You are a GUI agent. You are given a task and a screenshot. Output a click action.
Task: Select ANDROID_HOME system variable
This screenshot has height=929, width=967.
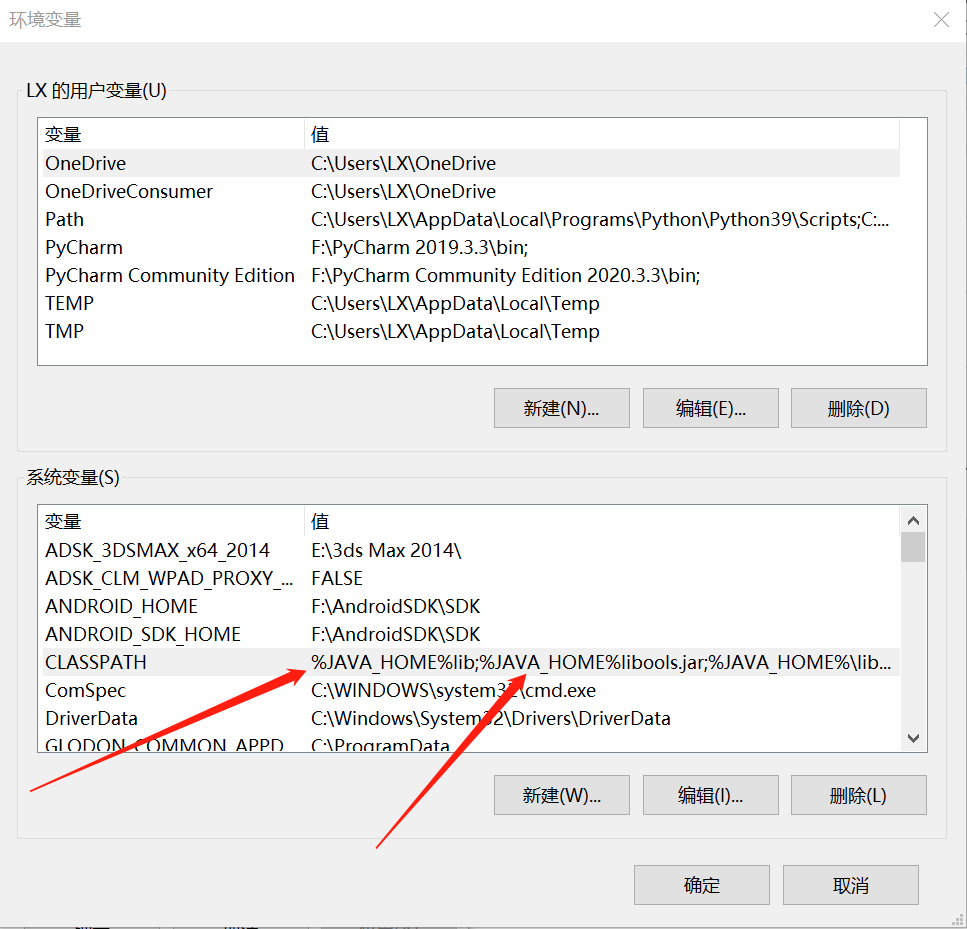click(471, 606)
